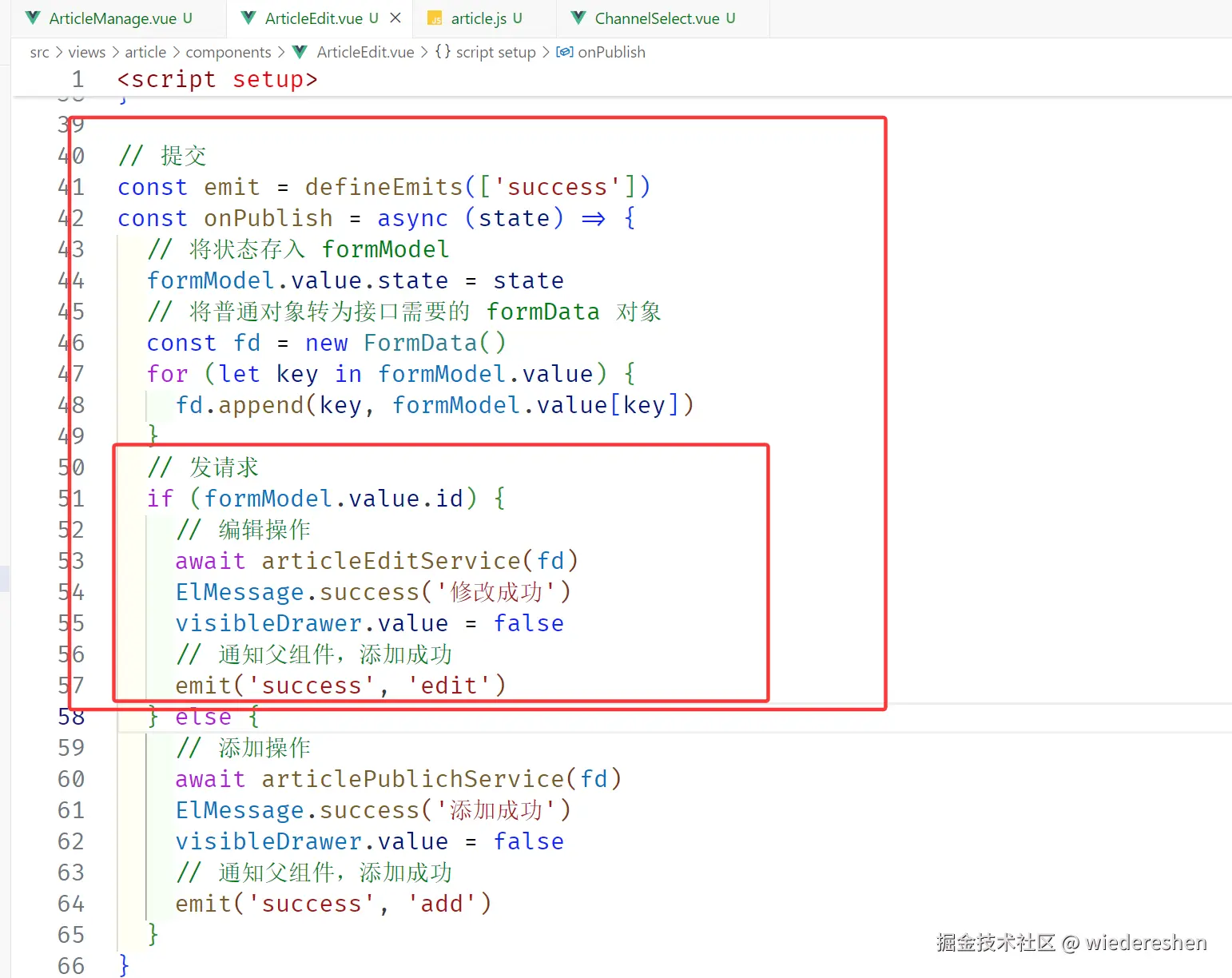
Task: Click the onPublish identifier on line 42
Action: click(x=268, y=218)
